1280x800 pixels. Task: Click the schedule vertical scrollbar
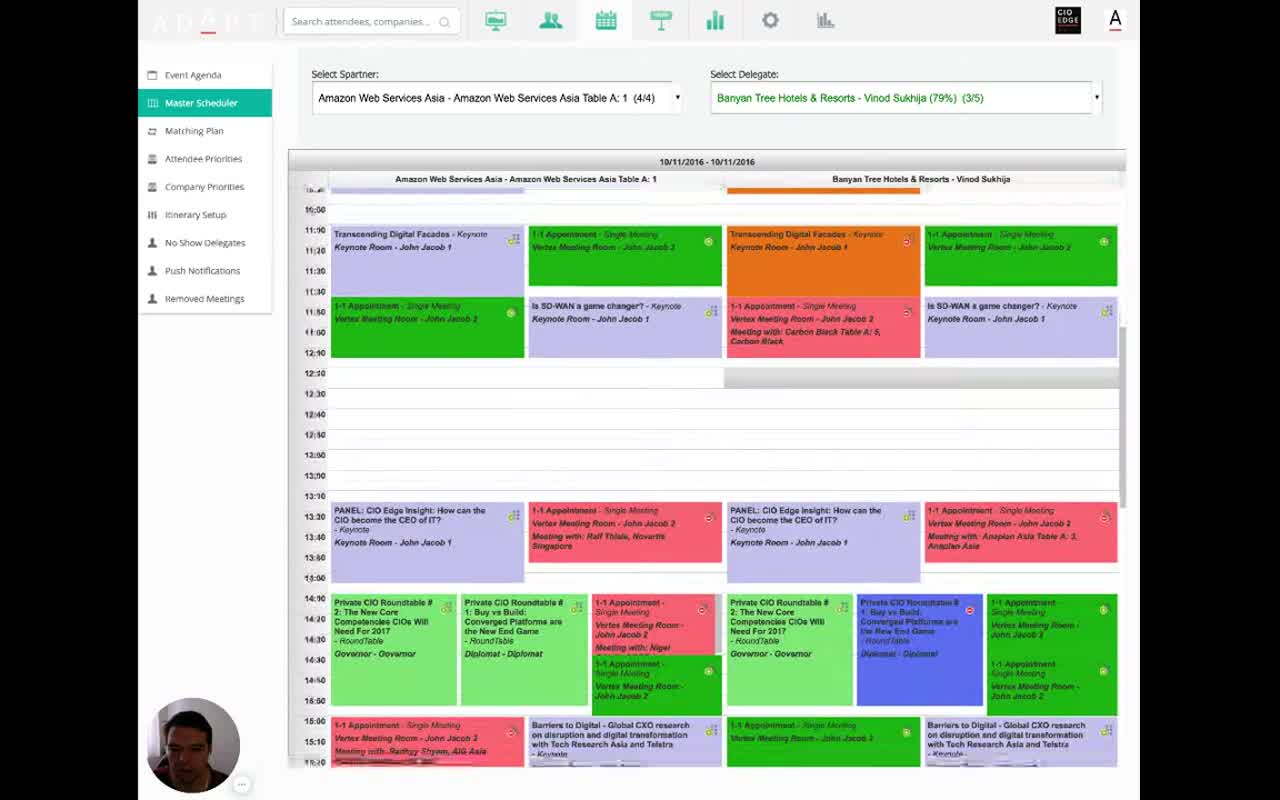1122,417
